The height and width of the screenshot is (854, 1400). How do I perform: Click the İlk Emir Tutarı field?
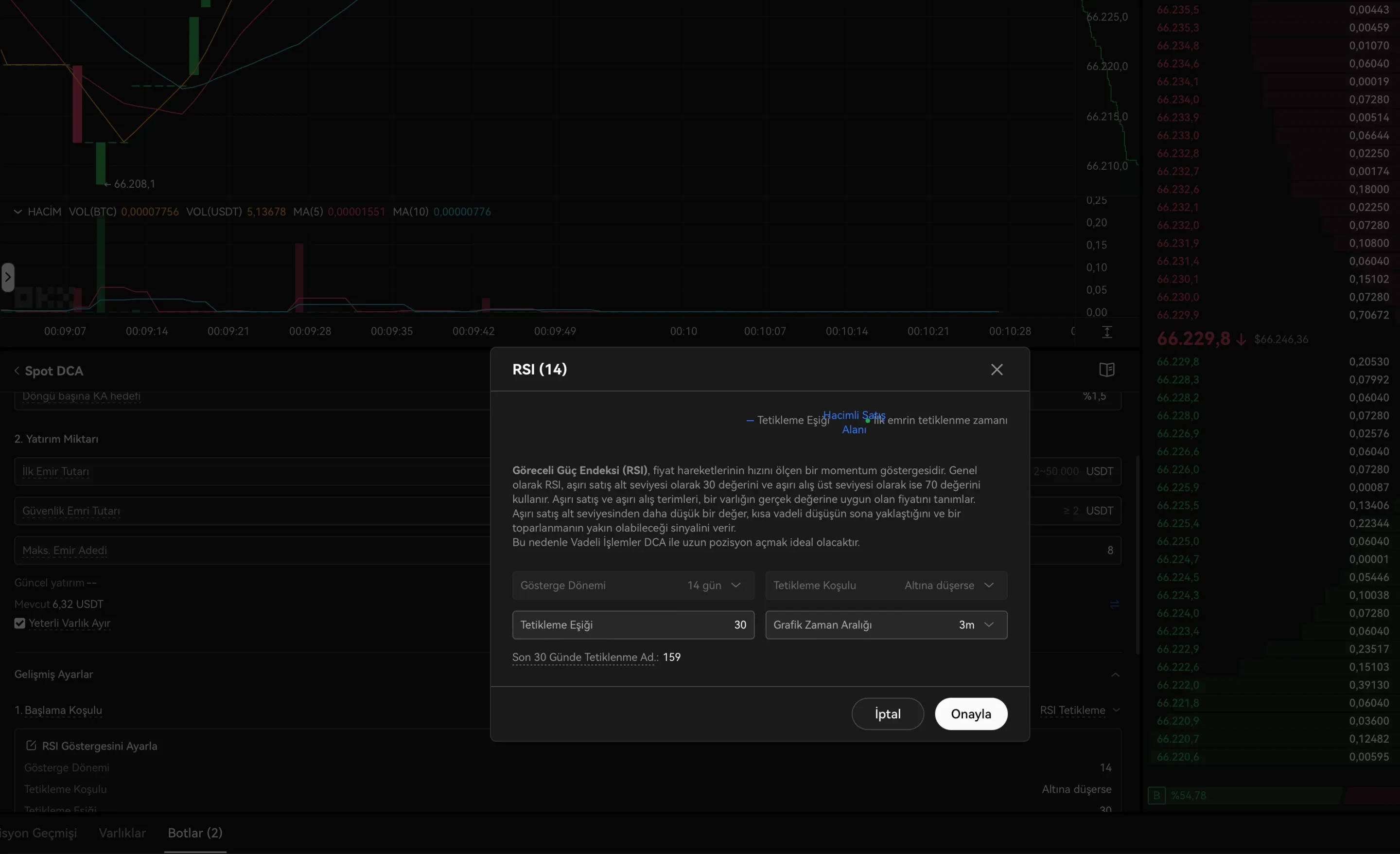[568, 471]
